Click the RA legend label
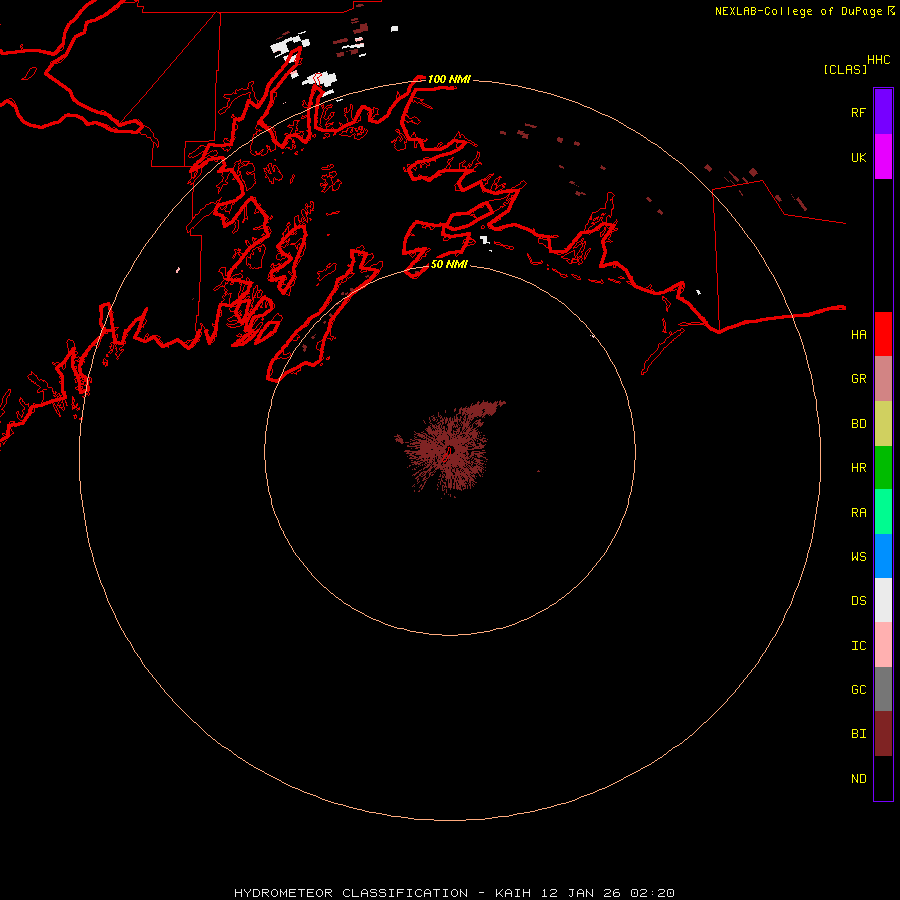This screenshot has width=900, height=900. (858, 513)
